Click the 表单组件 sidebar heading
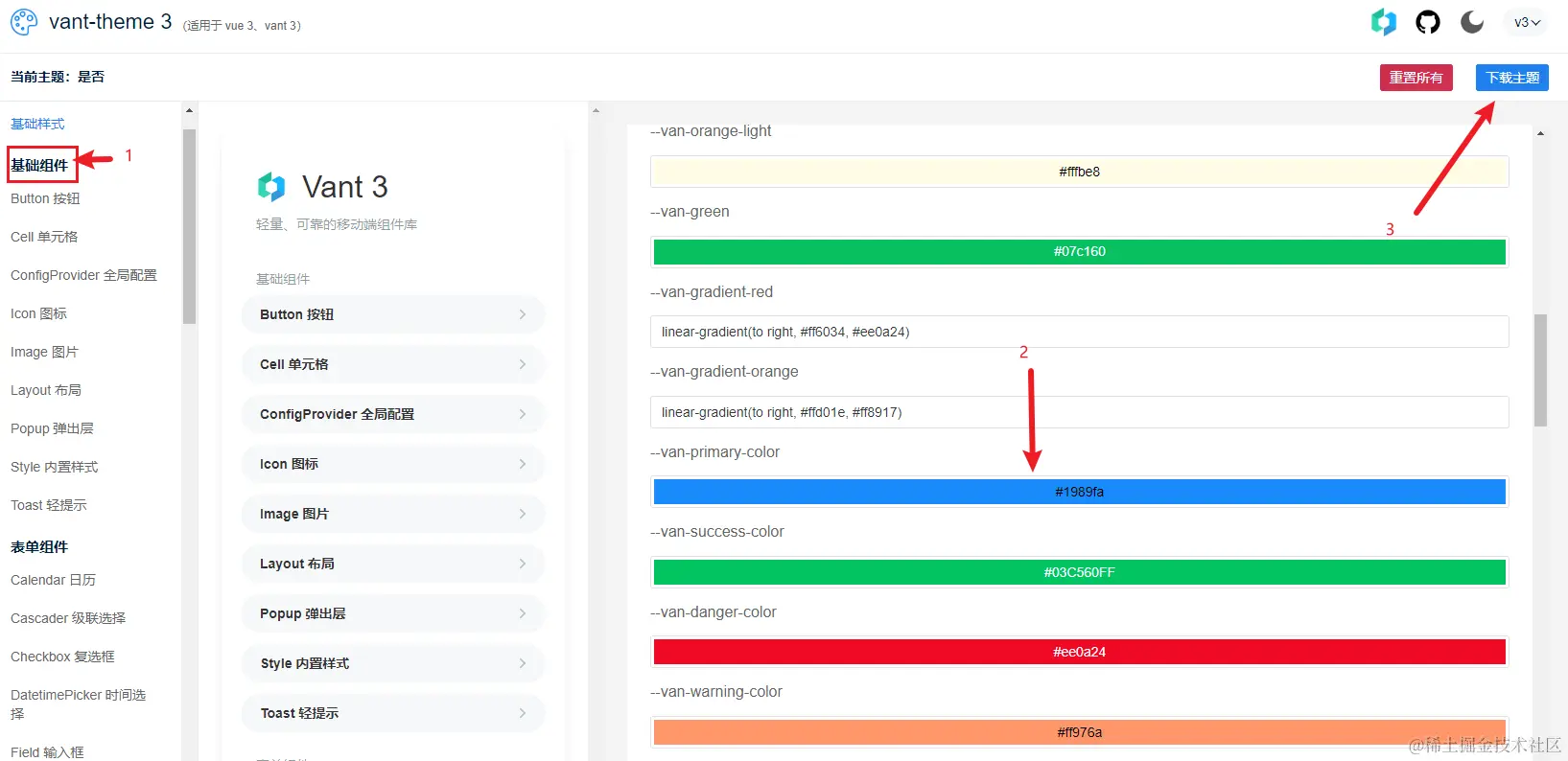 coord(39,547)
